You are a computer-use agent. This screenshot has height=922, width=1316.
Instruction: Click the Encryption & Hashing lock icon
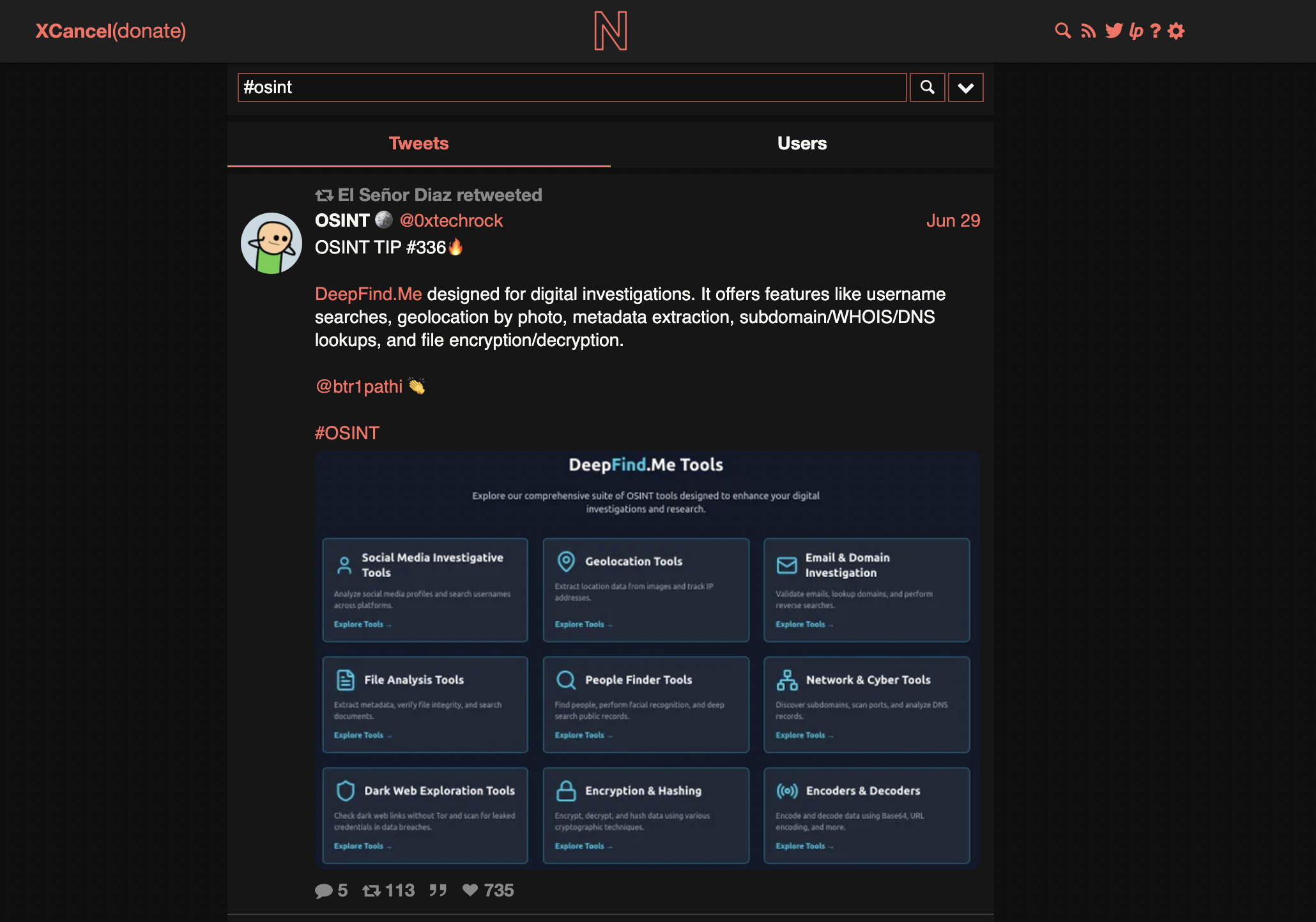pos(566,790)
